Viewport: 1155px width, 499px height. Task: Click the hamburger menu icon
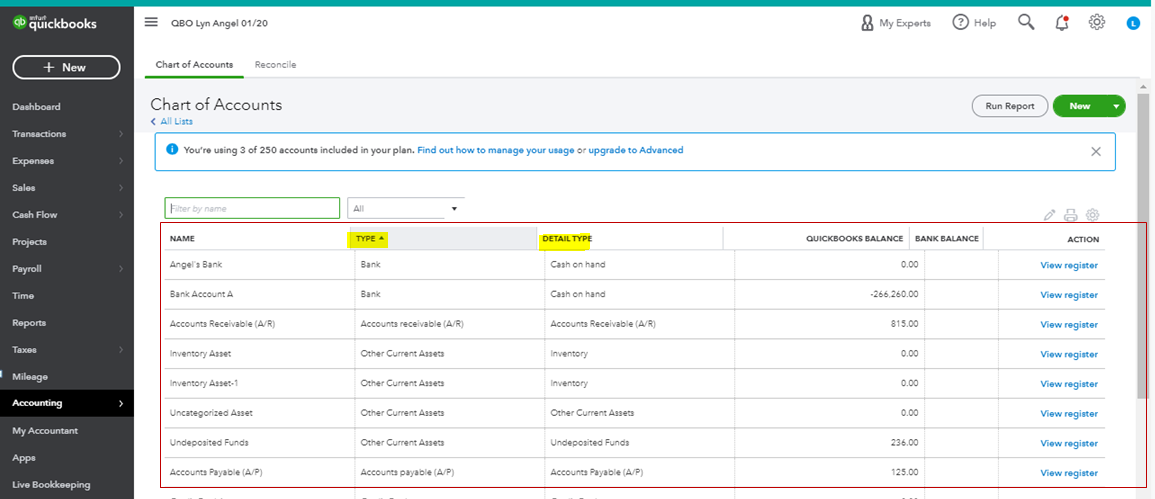pyautogui.click(x=151, y=22)
